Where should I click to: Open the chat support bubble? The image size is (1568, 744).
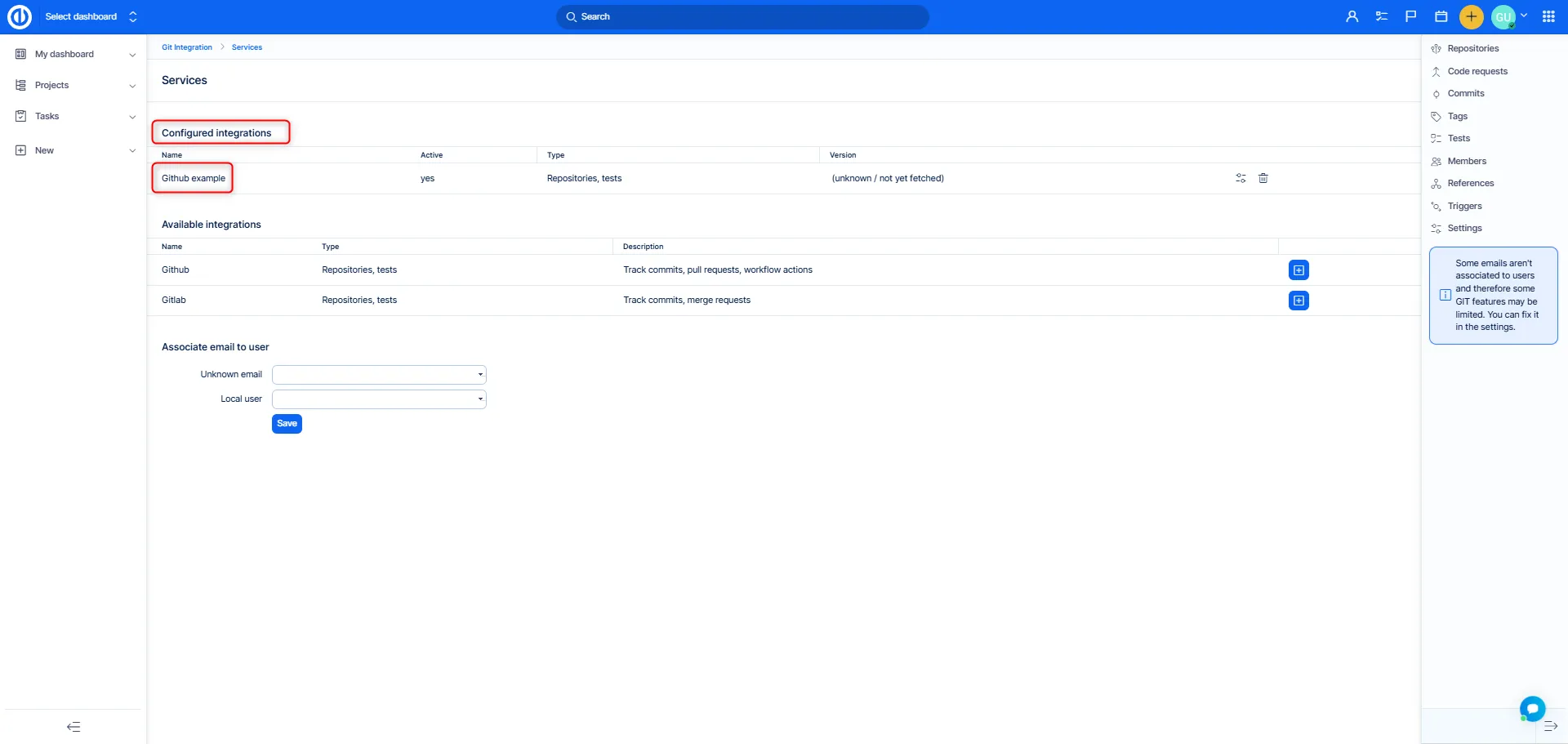coord(1532,708)
